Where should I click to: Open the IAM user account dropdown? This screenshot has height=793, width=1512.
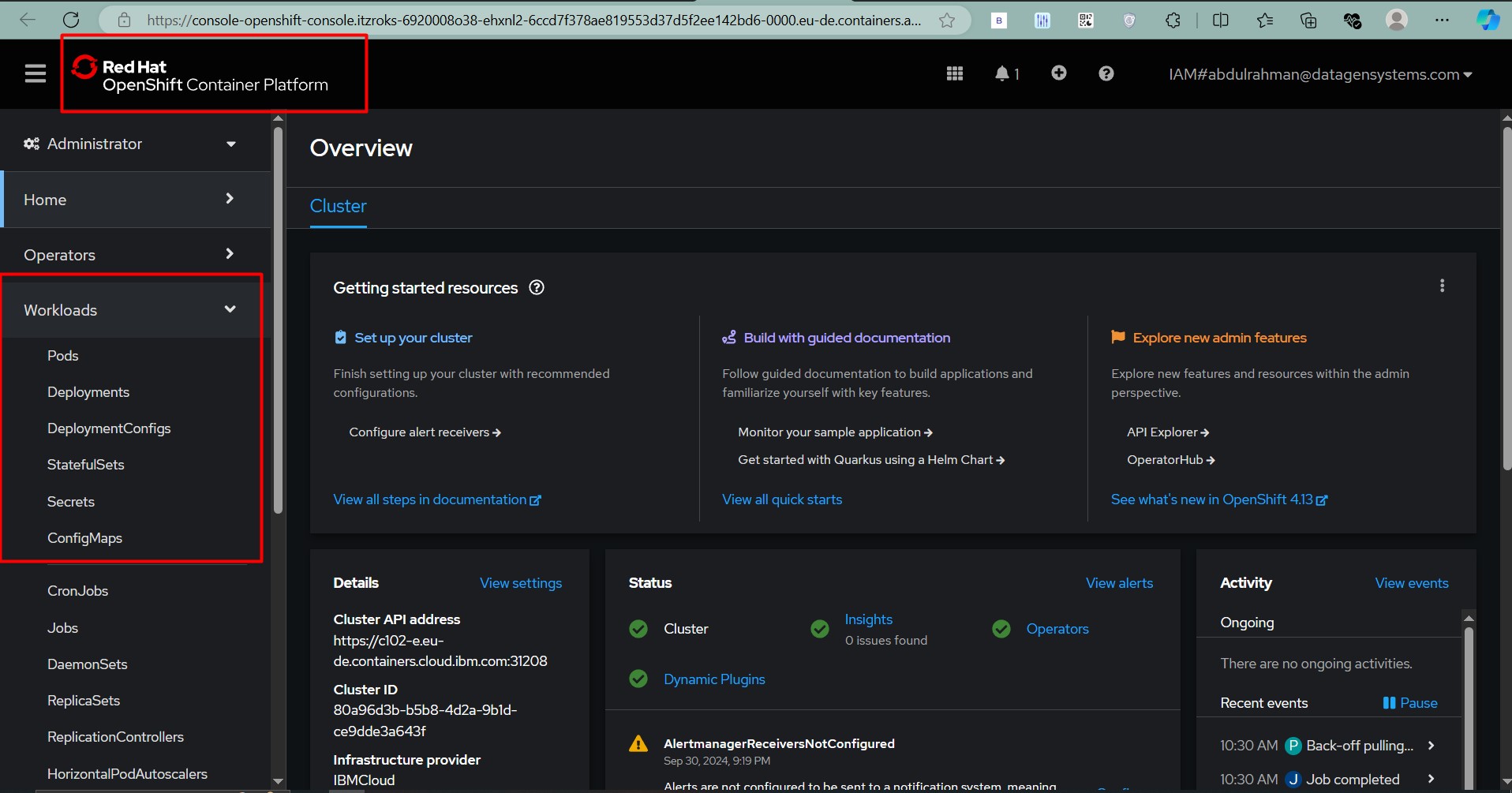tap(1320, 74)
